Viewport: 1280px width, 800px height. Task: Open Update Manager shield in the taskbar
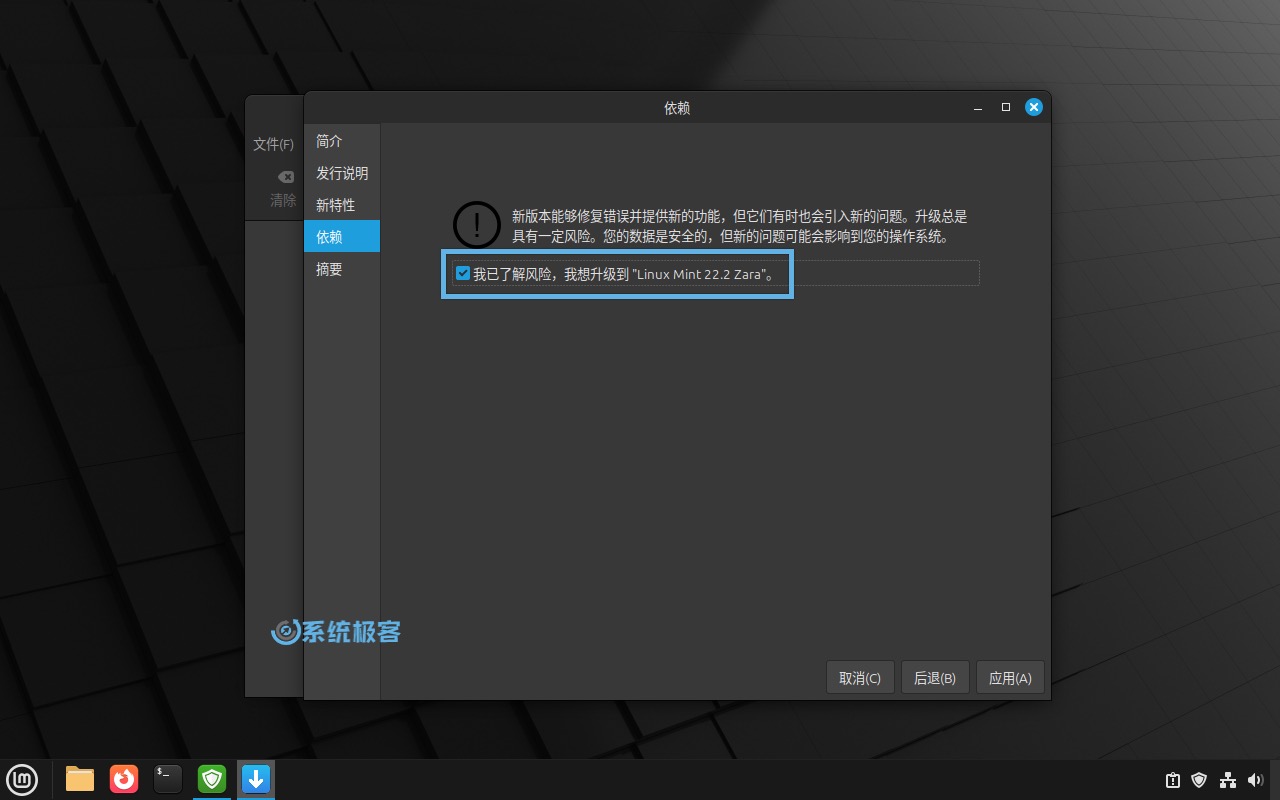pyautogui.click(x=212, y=778)
